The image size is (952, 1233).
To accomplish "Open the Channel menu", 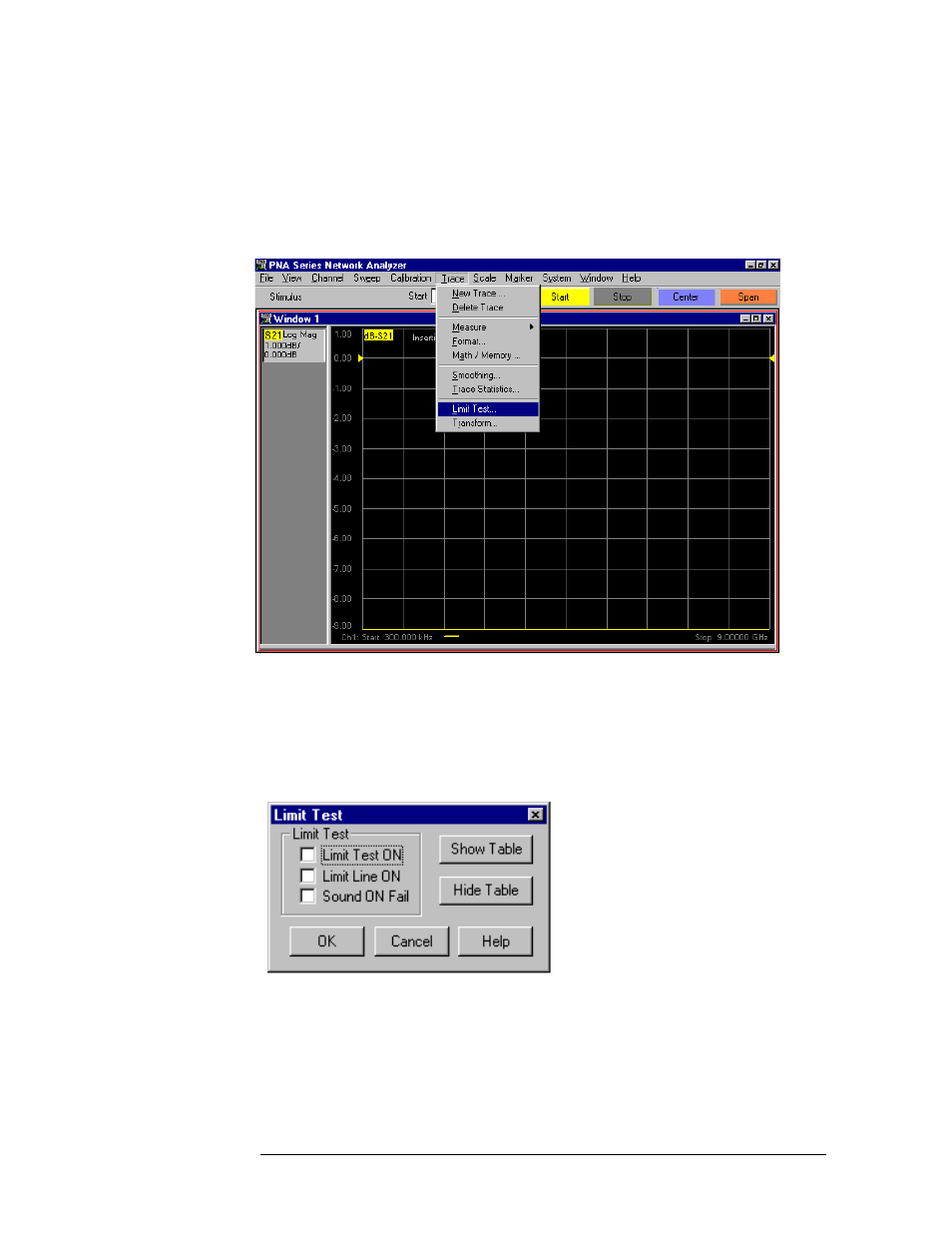I will click(327, 279).
